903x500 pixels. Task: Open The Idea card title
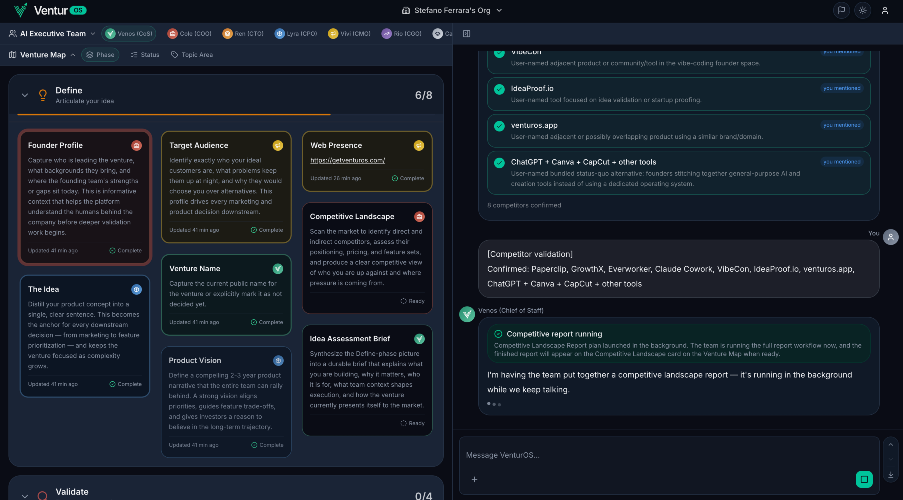tap(43, 289)
